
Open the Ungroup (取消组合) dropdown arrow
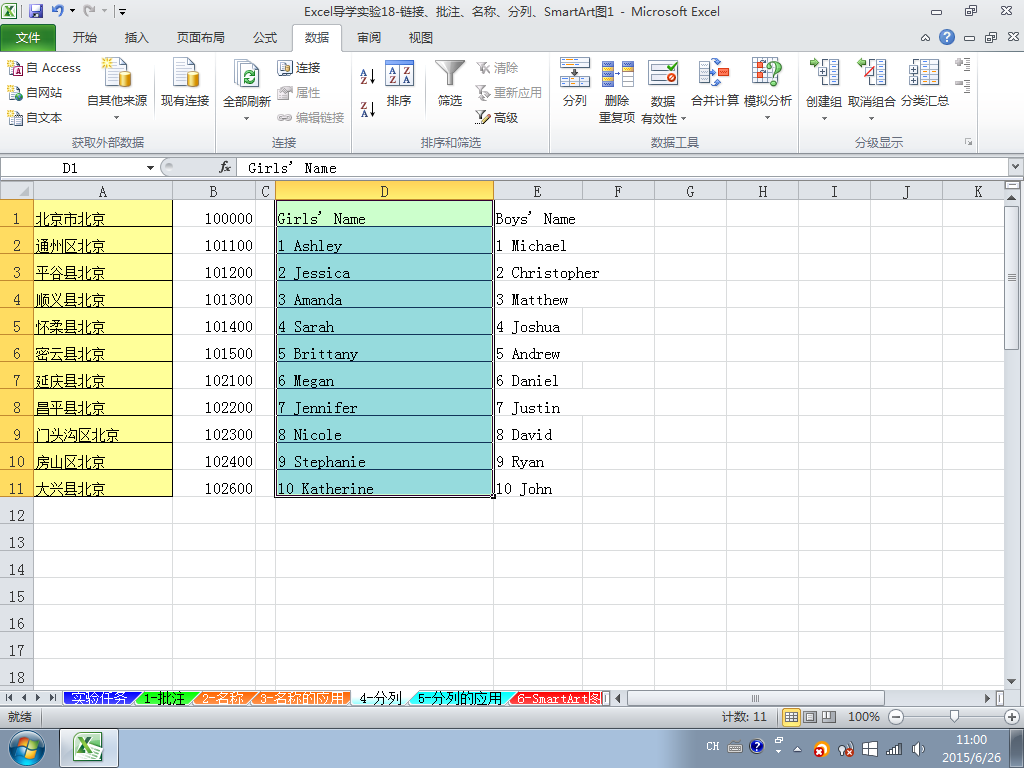[x=872, y=119]
